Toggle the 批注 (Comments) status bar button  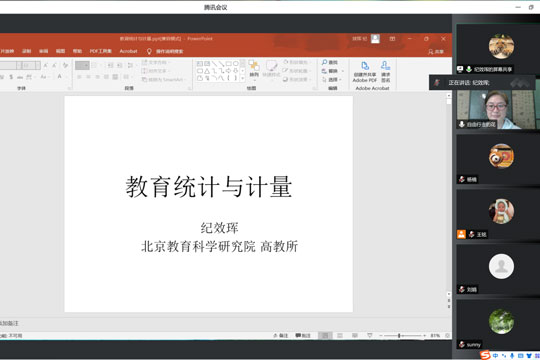303,336
